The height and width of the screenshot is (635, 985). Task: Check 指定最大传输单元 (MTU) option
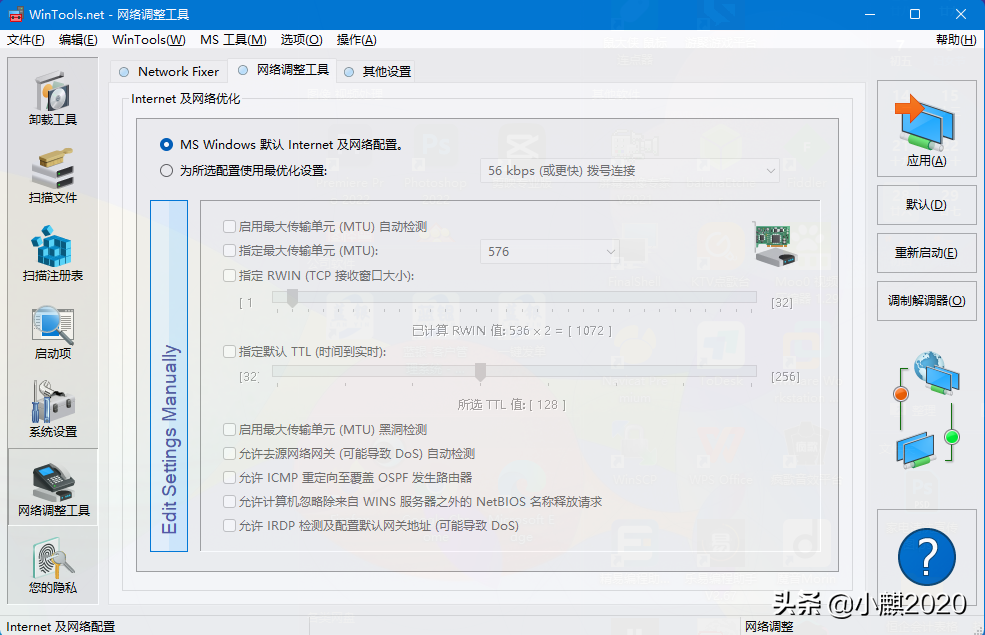click(301, 251)
